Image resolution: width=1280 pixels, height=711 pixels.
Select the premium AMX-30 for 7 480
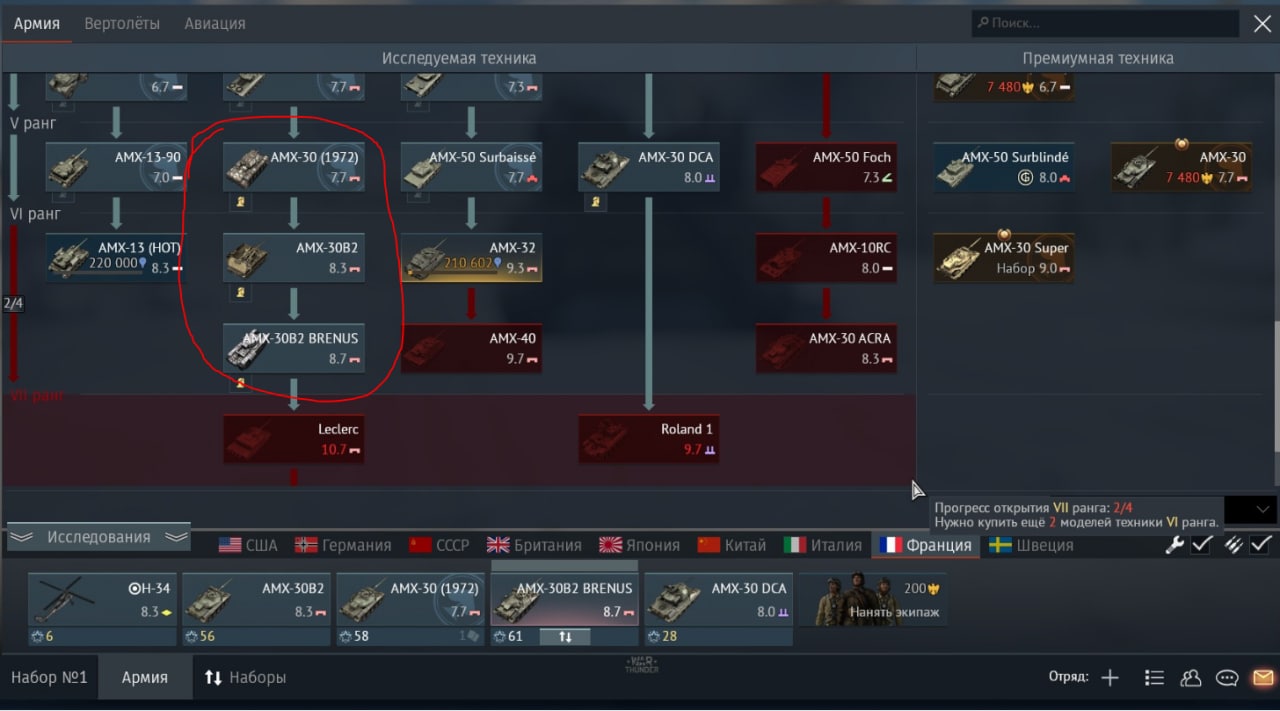tap(1181, 167)
